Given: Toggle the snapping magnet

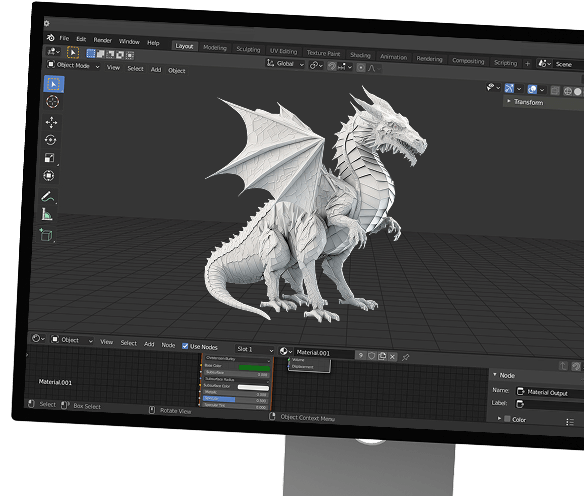Looking at the screenshot, I should point(332,66).
